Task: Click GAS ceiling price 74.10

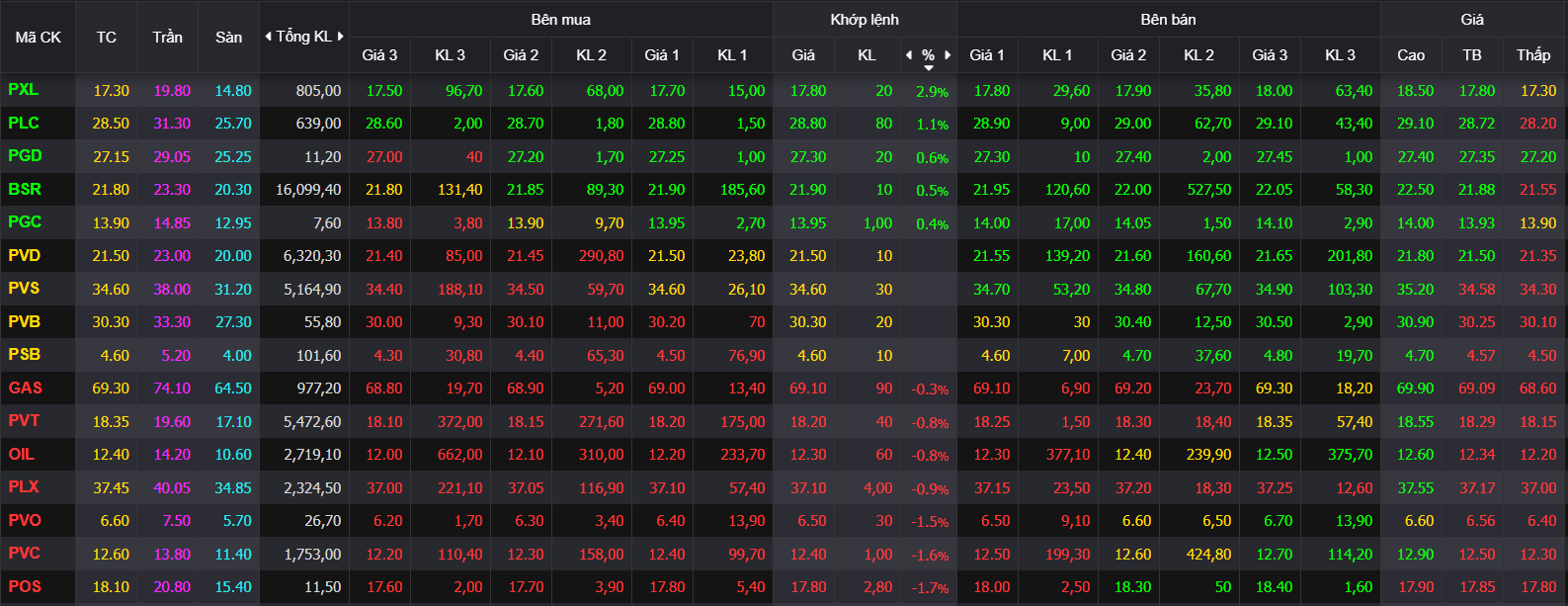Action: (172, 389)
